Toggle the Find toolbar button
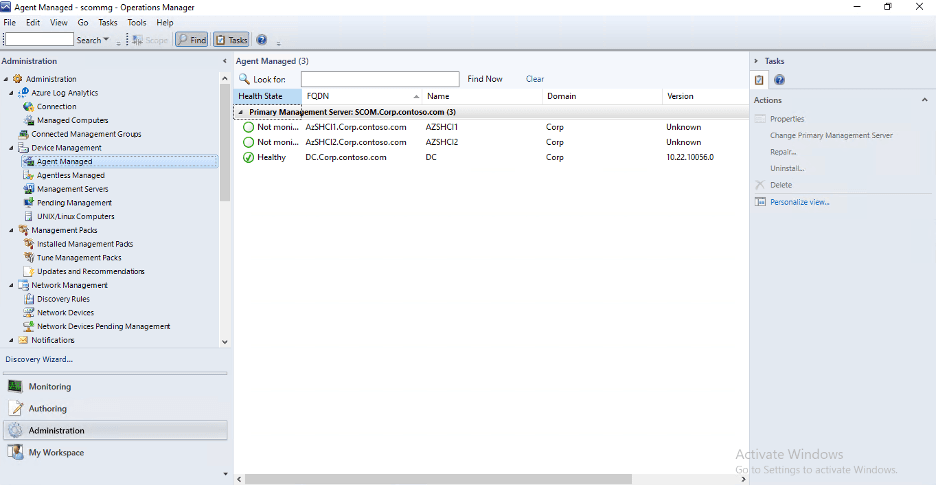This screenshot has width=936, height=486. click(191, 40)
